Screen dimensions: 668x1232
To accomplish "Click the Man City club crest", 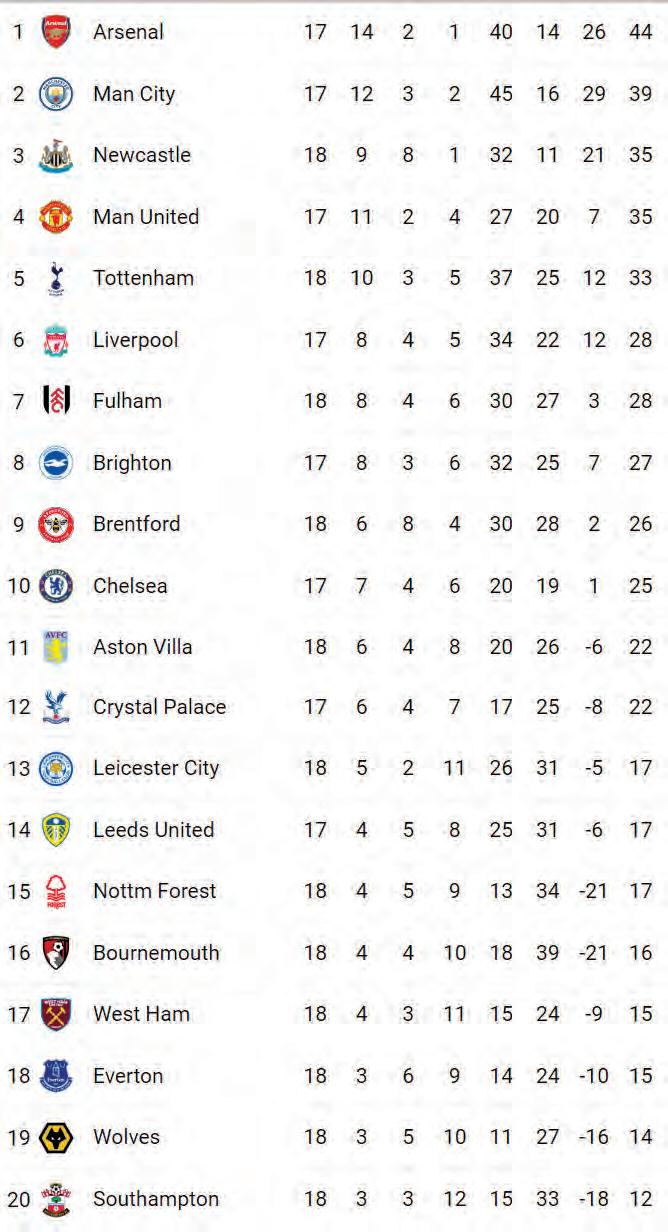I will [56, 94].
